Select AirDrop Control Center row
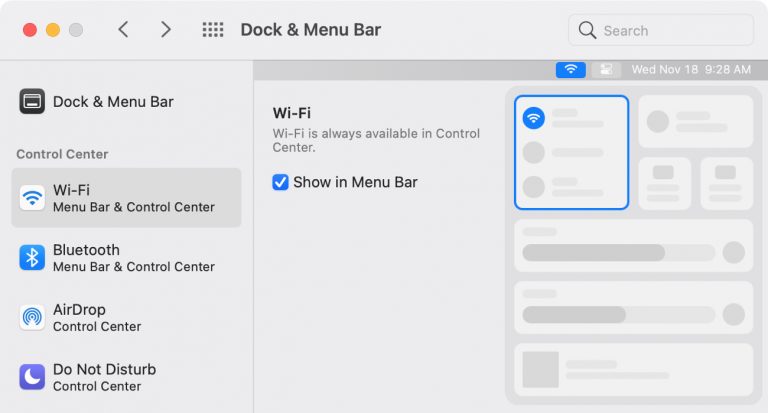This screenshot has width=768, height=413. (126, 317)
